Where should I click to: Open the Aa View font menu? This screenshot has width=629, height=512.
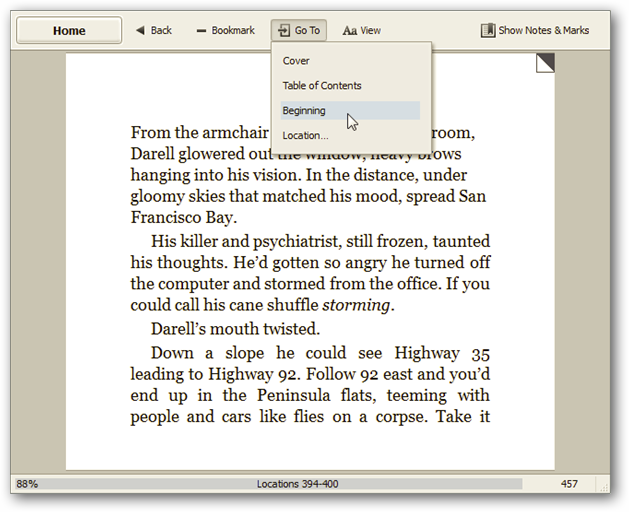tap(361, 30)
